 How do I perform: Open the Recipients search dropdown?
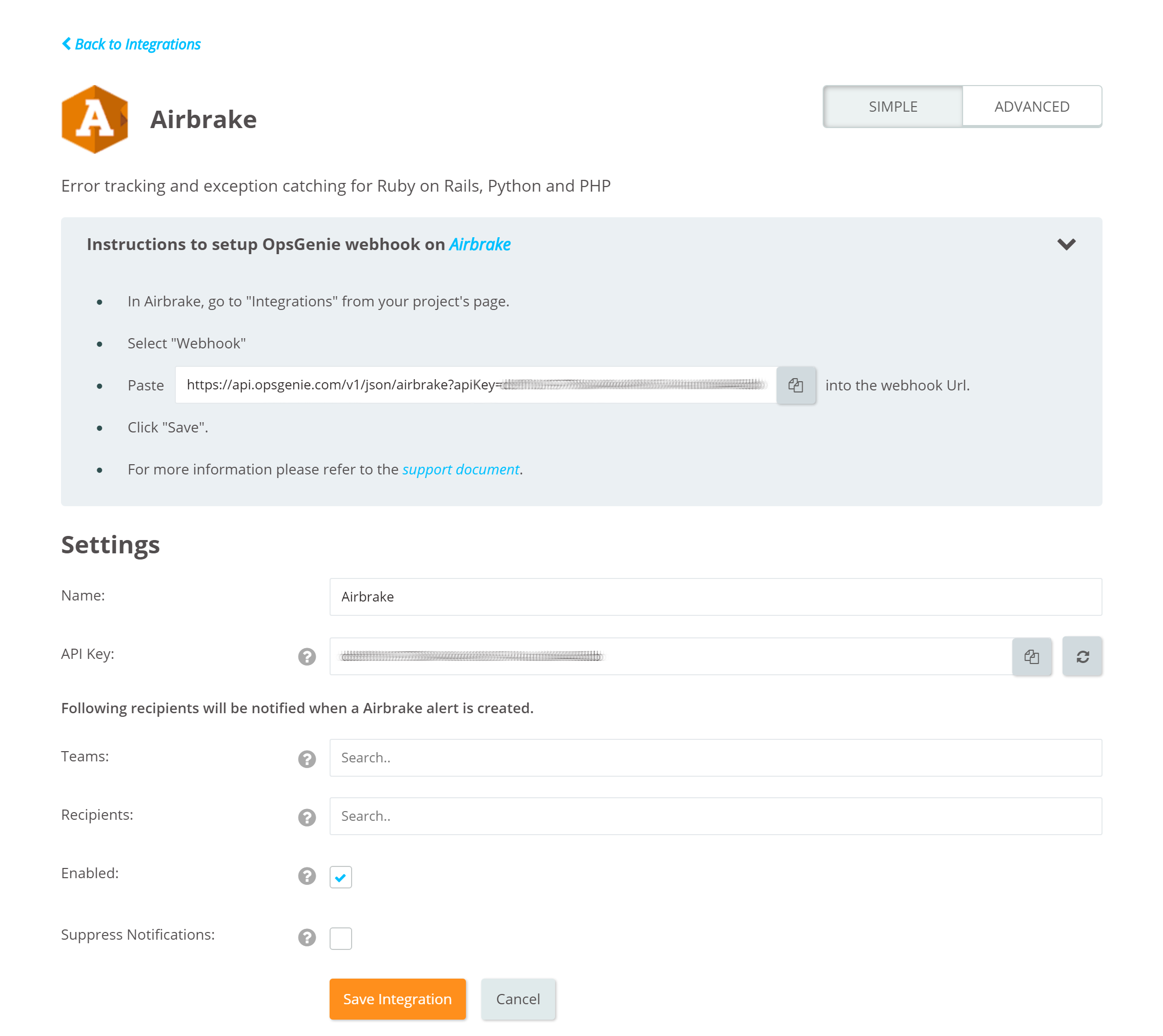(x=715, y=816)
